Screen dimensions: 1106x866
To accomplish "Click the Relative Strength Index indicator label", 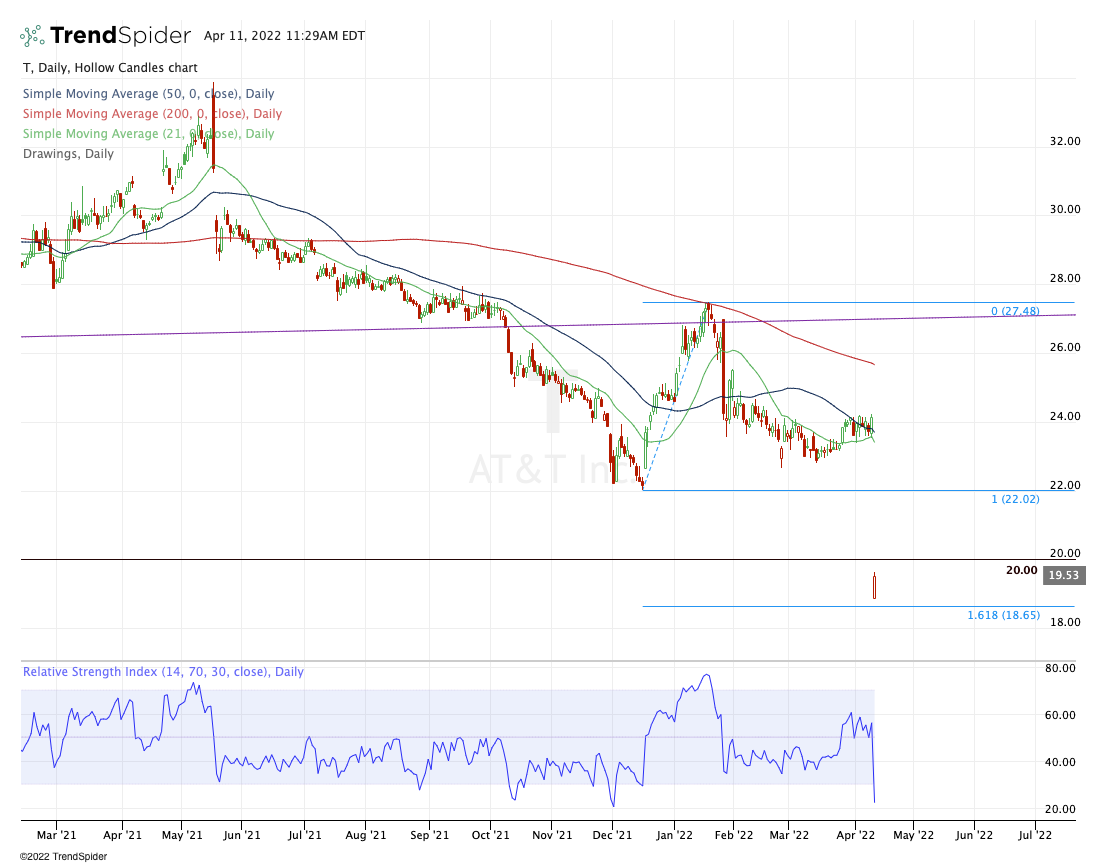I will click(x=164, y=672).
